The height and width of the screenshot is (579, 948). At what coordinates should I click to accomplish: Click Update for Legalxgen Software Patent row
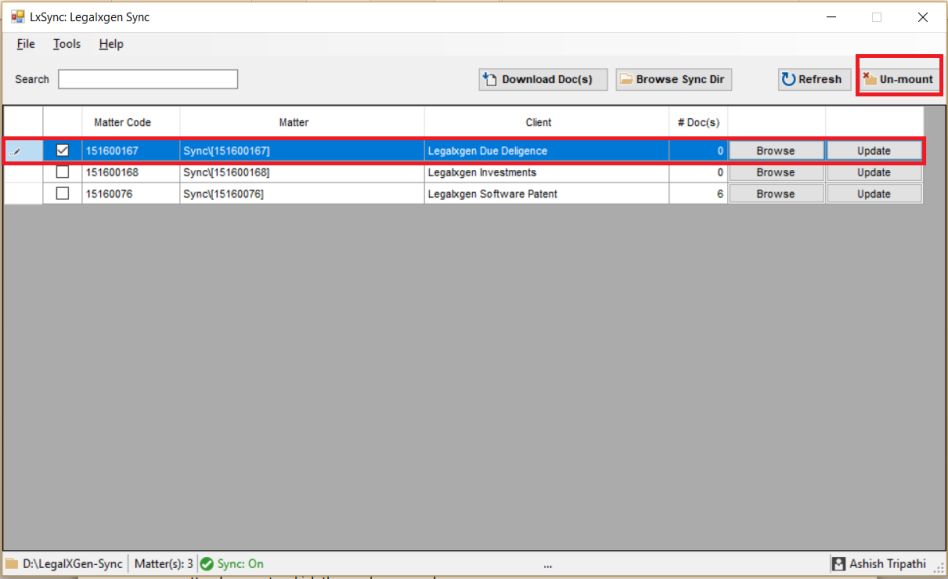[873, 194]
